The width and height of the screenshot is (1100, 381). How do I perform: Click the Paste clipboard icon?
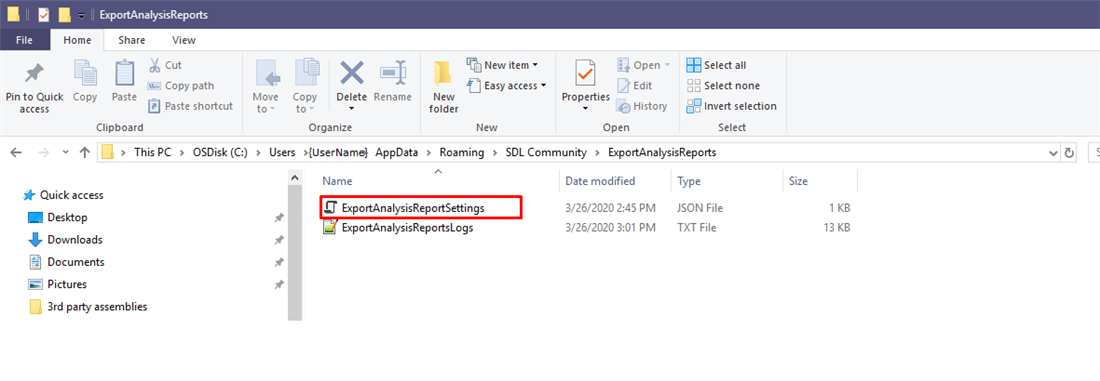[124, 73]
